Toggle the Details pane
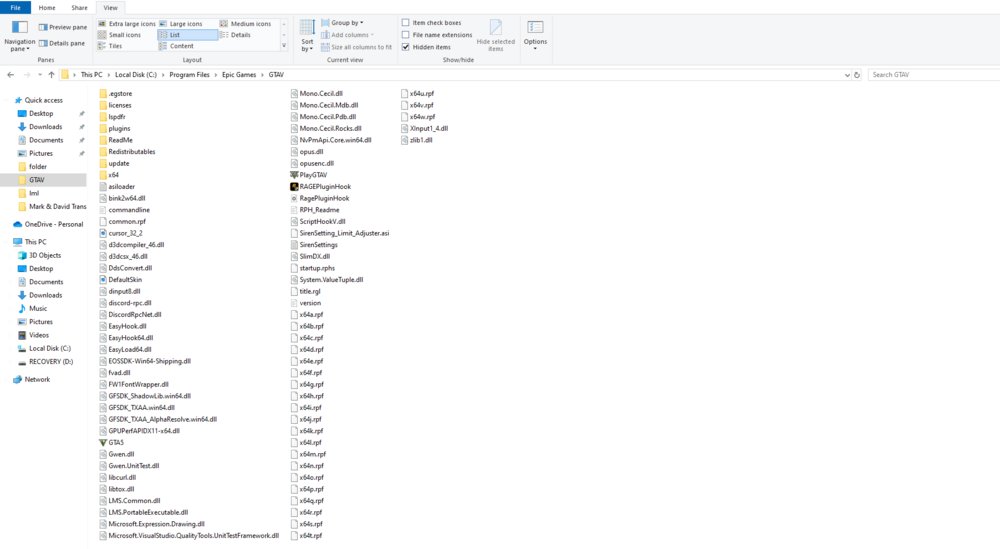This screenshot has height=549, width=1000. point(61,43)
